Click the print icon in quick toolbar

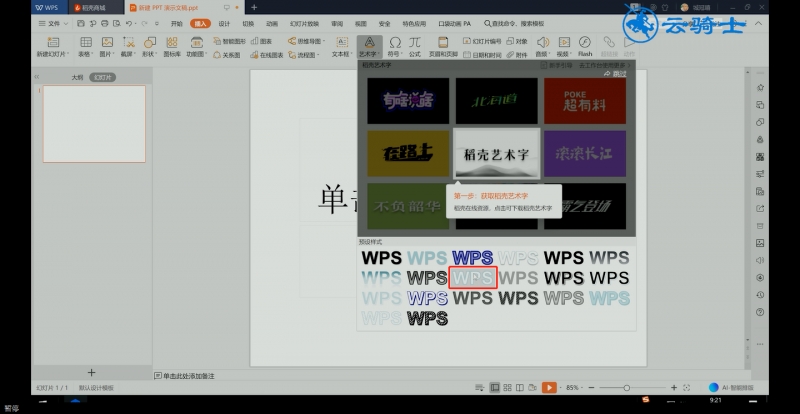click(105, 23)
